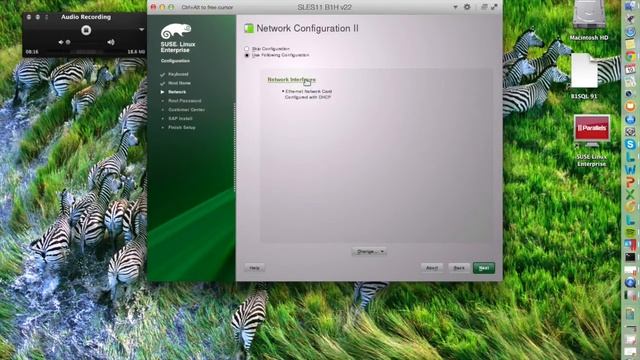Screen dimensions: 640x360
Task: Open Microsoft Excel in the Dock
Action: [630, 194]
